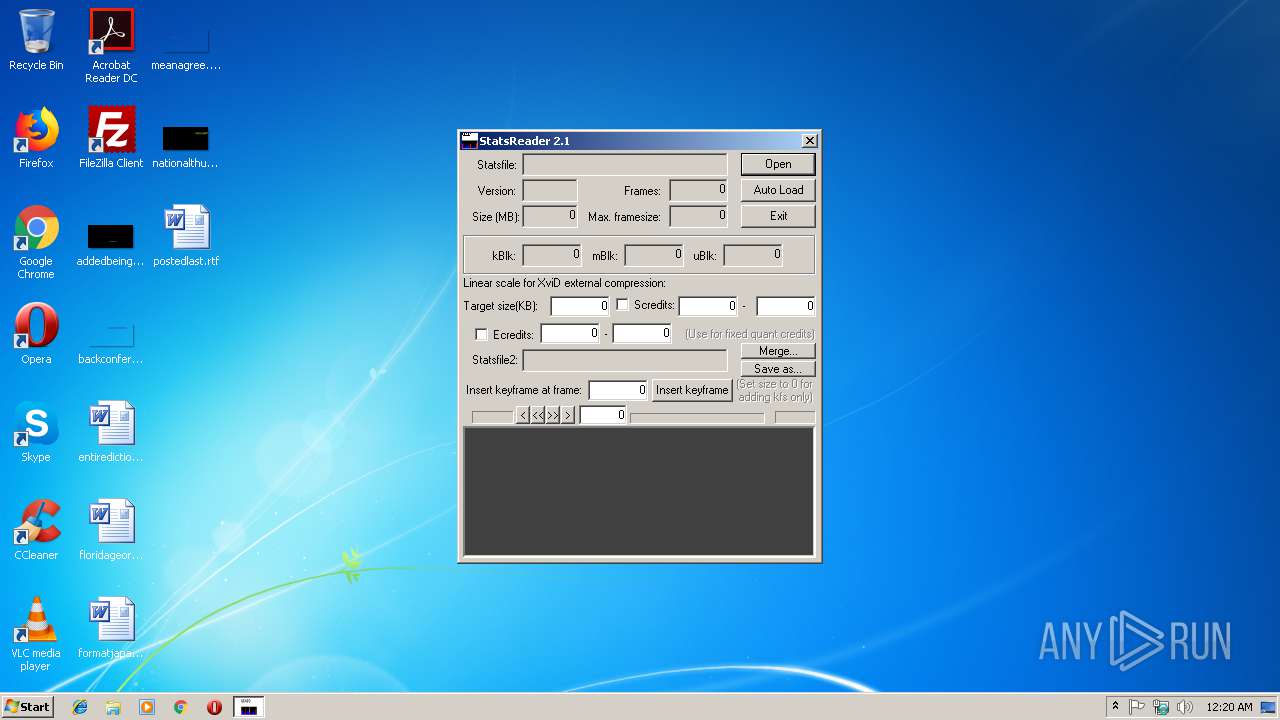This screenshot has width=1280, height=720.
Task: Click Chrome icon in taskbar
Action: pos(180,707)
